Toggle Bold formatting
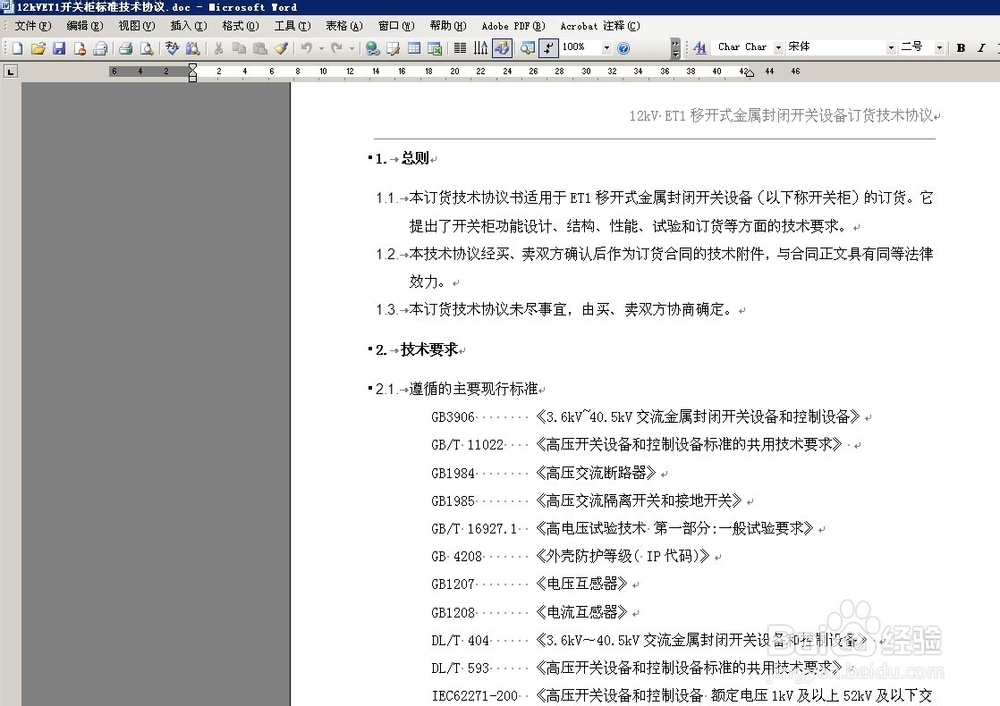This screenshot has height=706, width=1000. [960, 48]
